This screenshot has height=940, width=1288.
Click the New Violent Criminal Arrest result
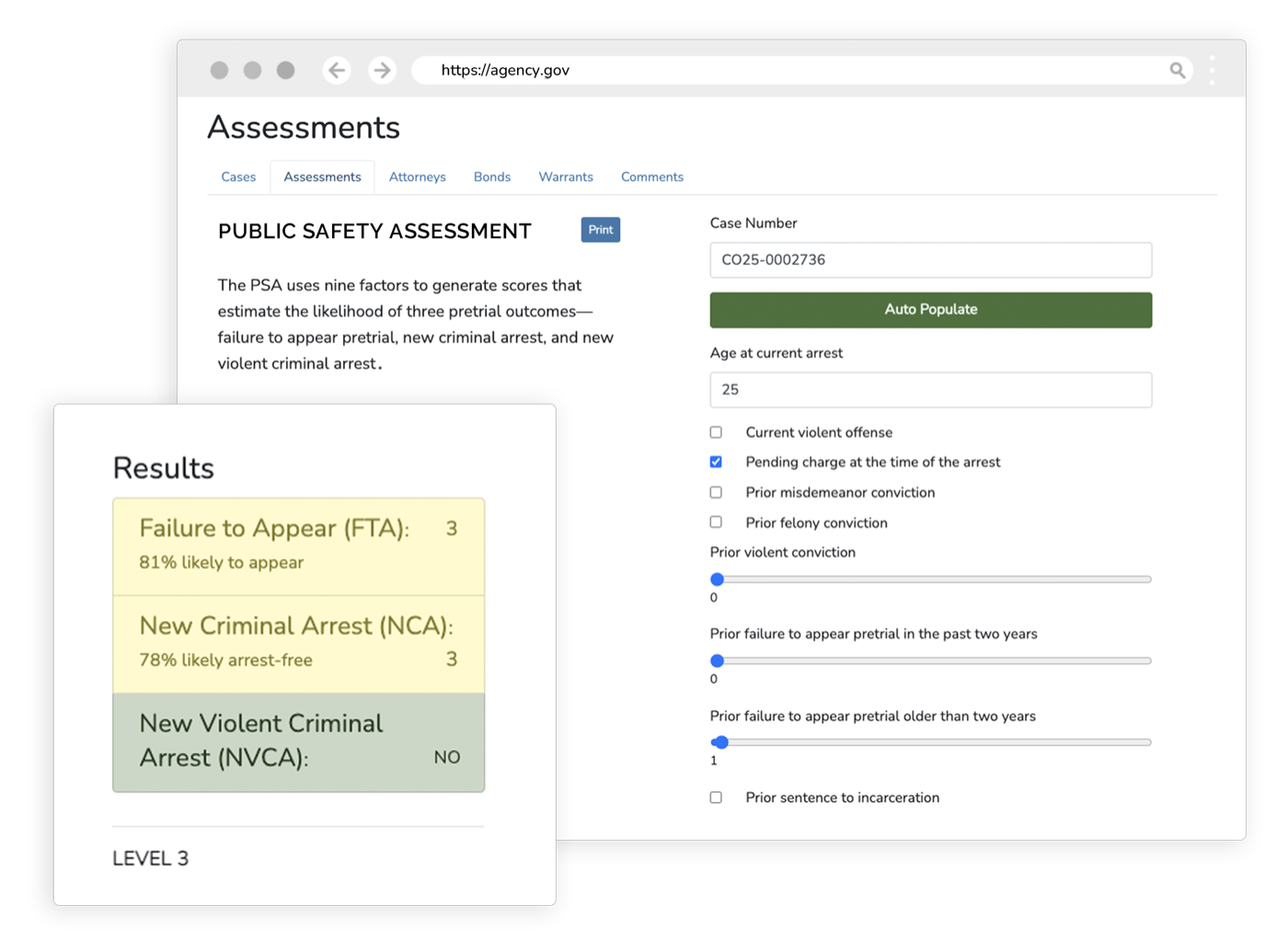click(298, 742)
